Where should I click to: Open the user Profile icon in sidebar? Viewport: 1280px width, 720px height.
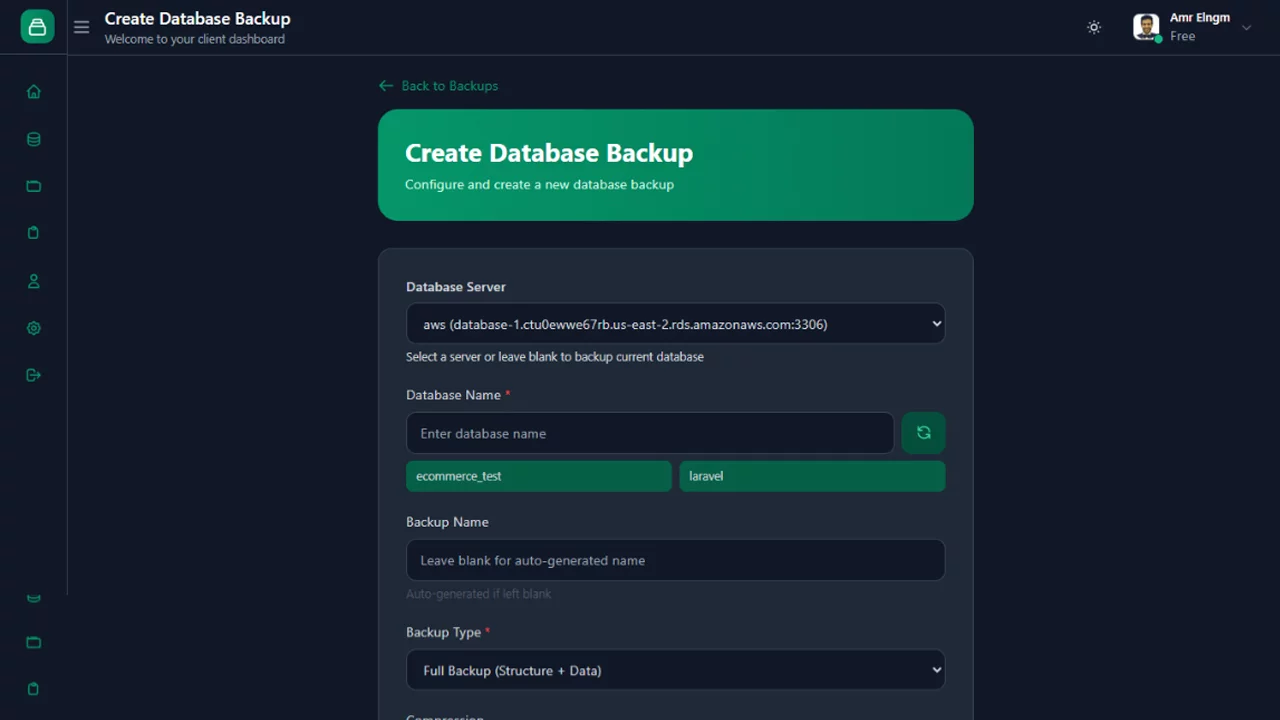pyautogui.click(x=33, y=281)
